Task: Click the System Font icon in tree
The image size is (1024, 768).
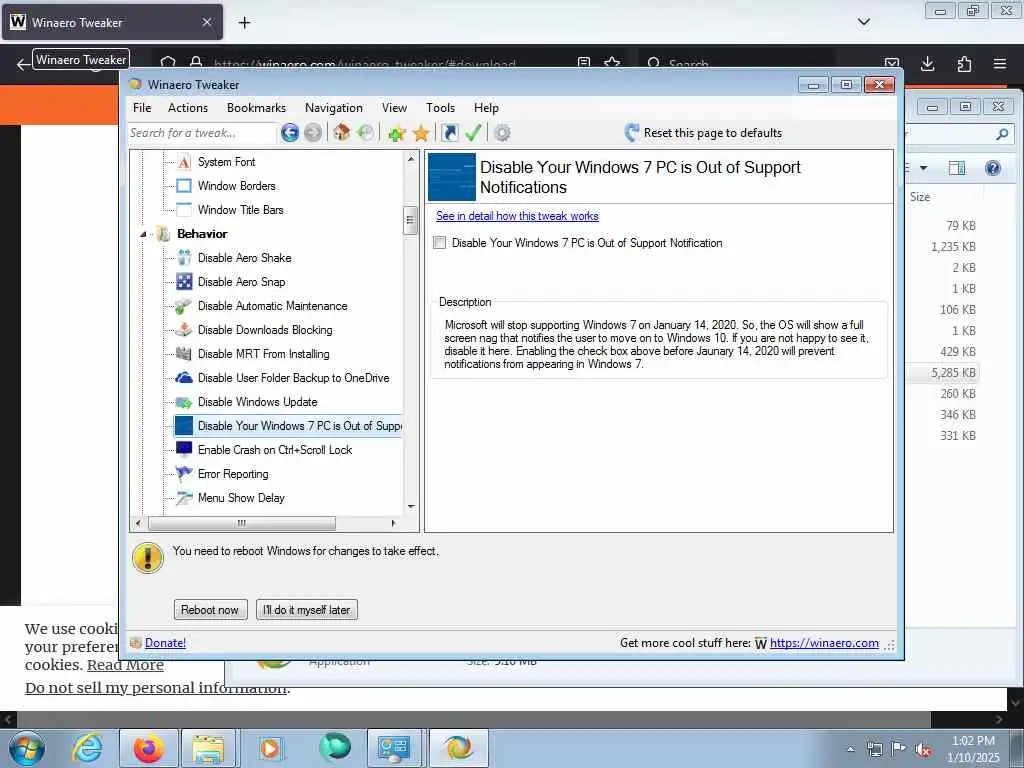Action: [x=184, y=161]
